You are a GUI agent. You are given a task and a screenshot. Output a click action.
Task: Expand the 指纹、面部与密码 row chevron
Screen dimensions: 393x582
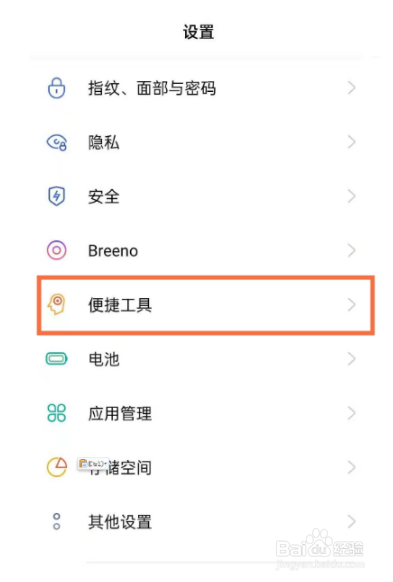click(x=351, y=88)
